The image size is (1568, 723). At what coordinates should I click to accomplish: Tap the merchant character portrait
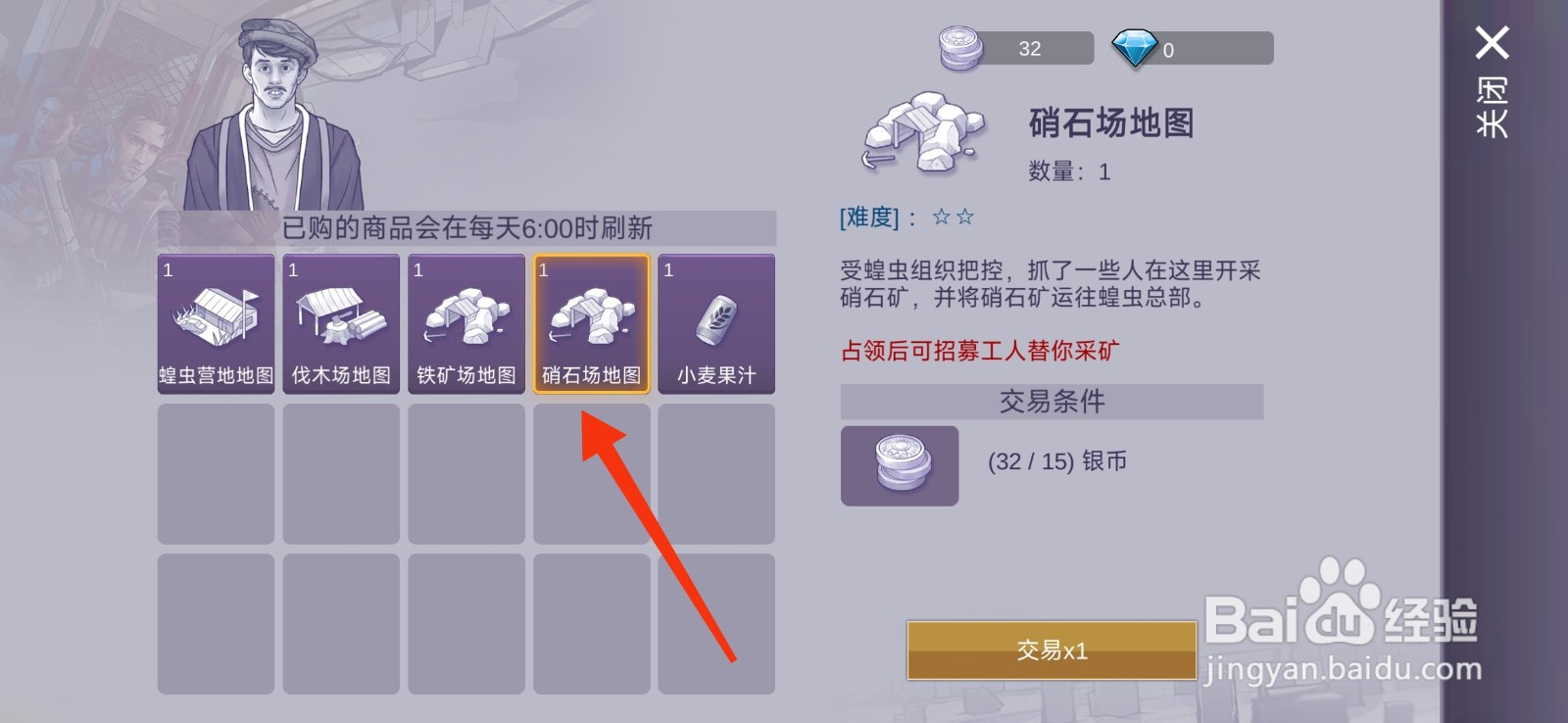275,115
